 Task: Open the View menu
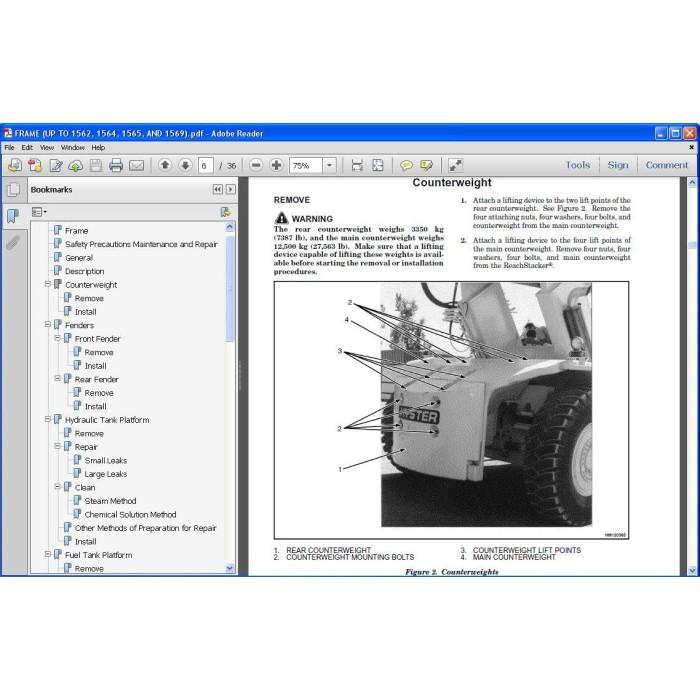(47, 148)
